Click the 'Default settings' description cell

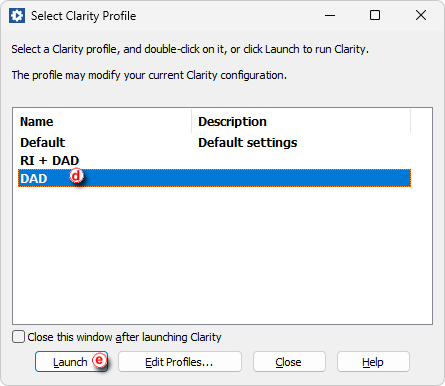pyautogui.click(x=248, y=143)
